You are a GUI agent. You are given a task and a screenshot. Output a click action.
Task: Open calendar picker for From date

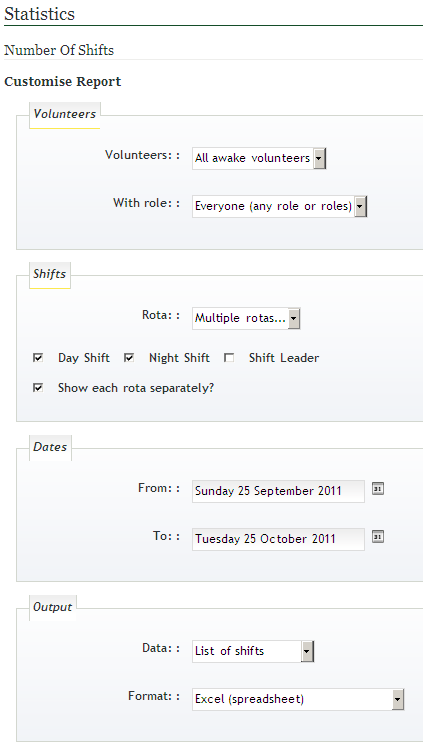[378, 489]
